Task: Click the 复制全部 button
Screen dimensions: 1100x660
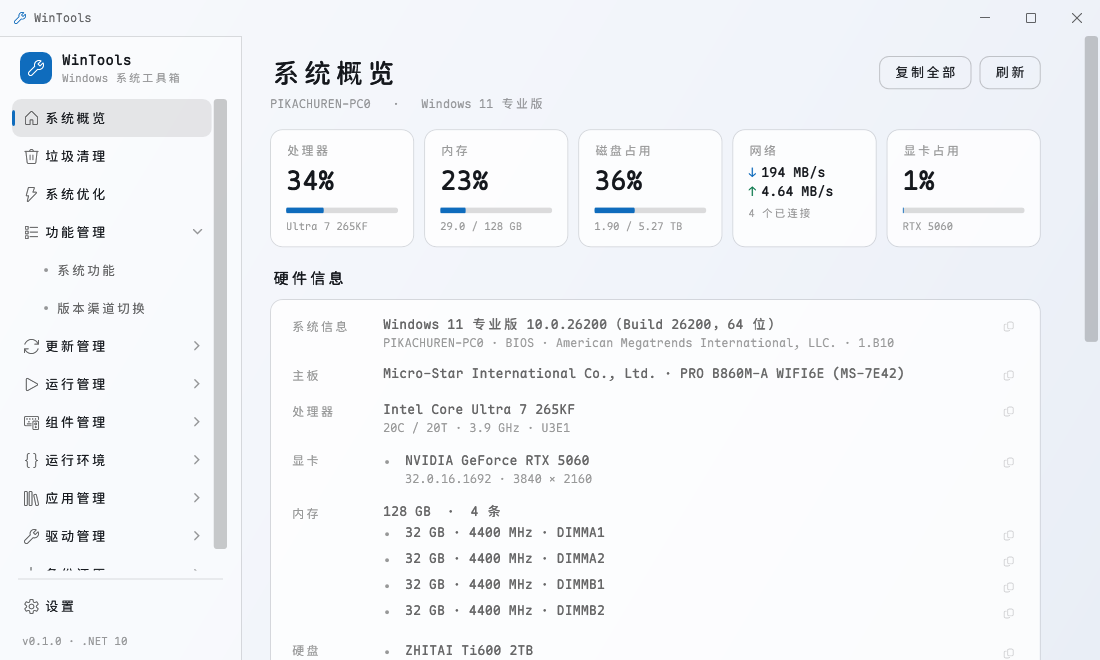Action: [925, 72]
